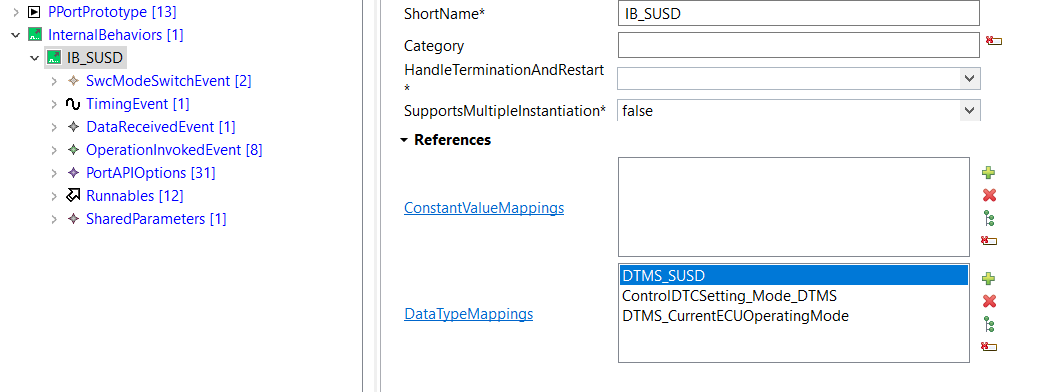Expand the PPortPrototype tree node

pos(17,11)
